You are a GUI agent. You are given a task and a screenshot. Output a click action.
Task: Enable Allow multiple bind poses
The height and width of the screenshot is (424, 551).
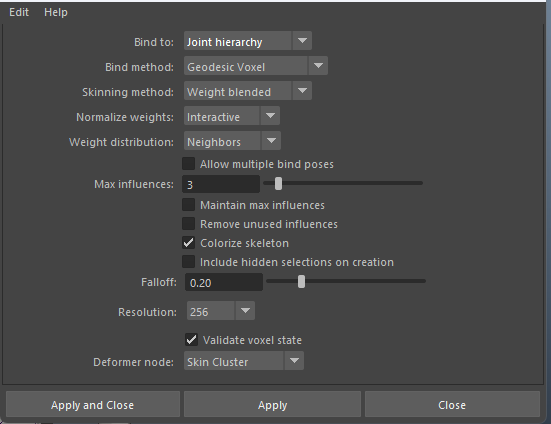tap(189, 164)
